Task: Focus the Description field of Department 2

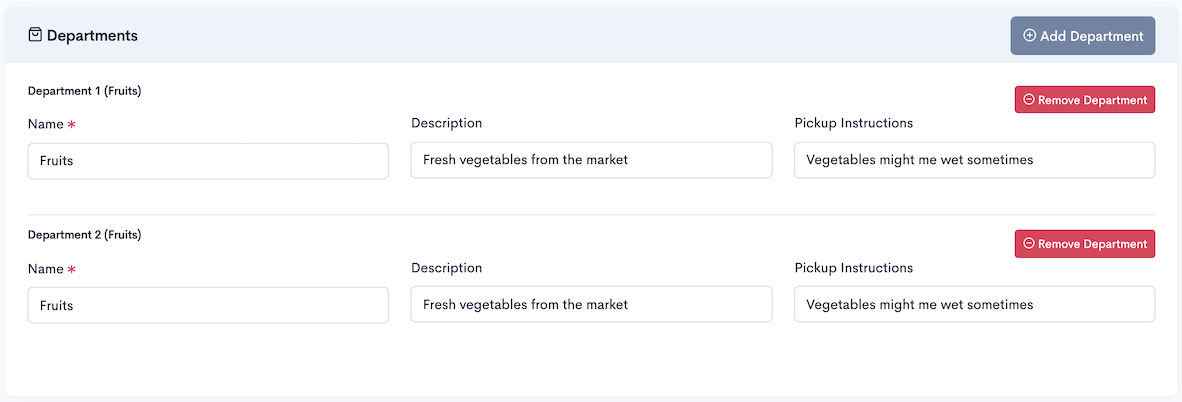Action: pos(592,304)
